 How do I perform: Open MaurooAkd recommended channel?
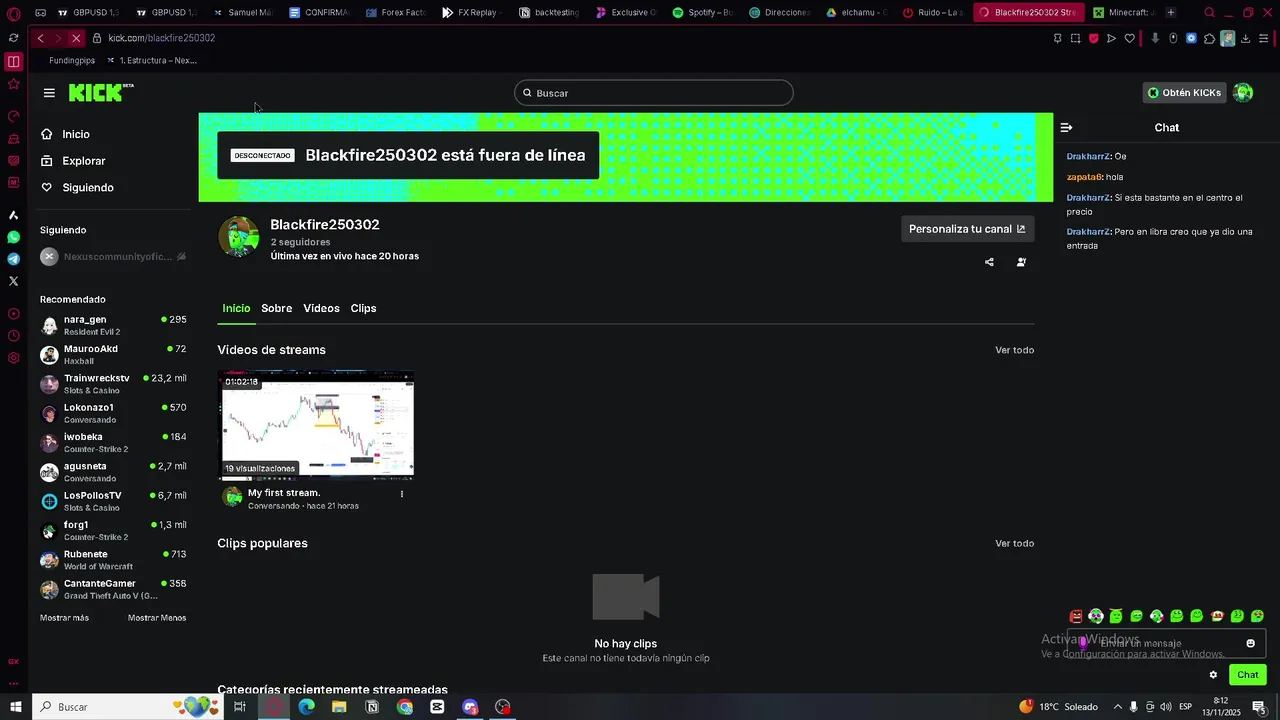click(x=113, y=355)
